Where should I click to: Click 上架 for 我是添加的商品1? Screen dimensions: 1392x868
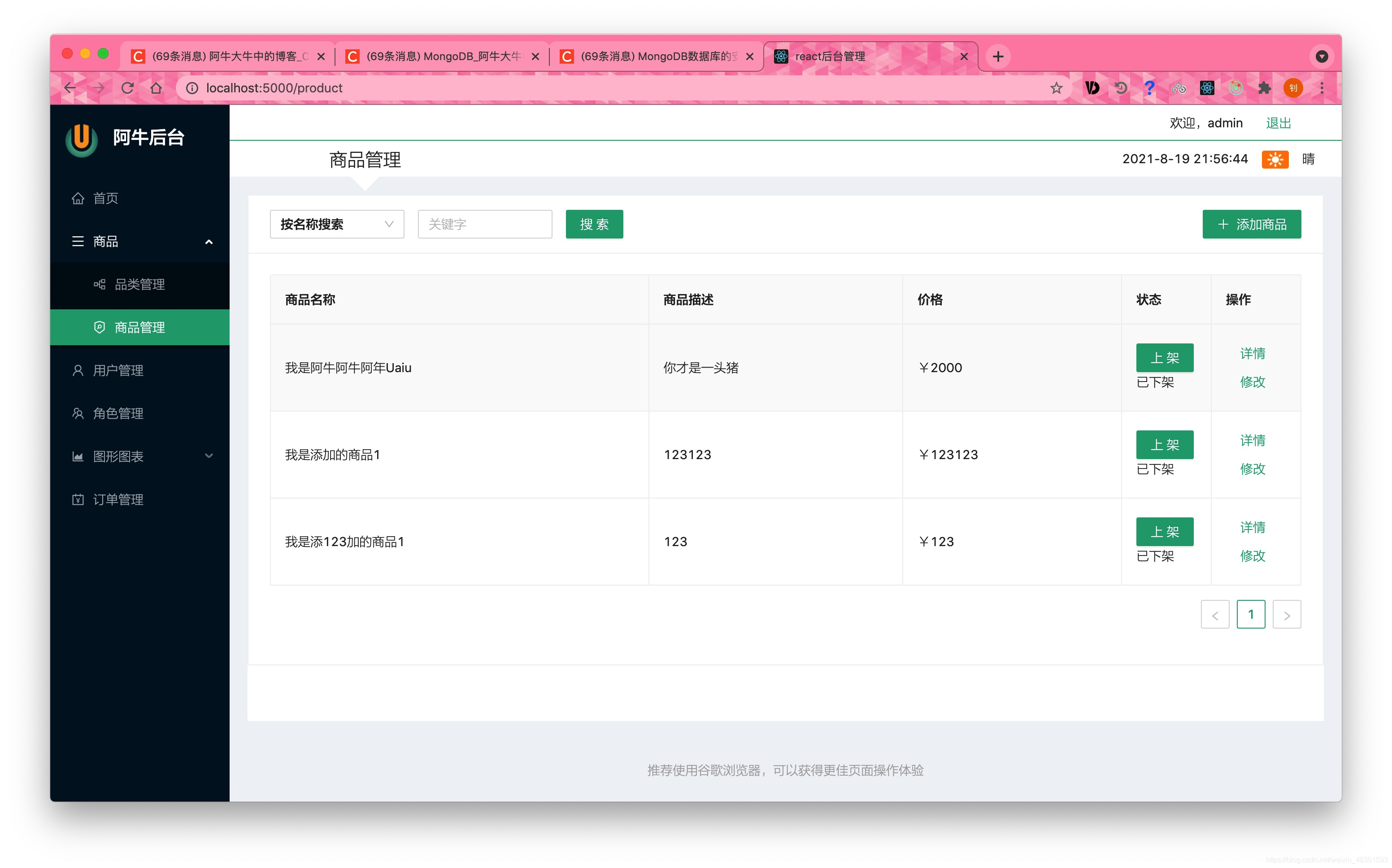point(1164,445)
